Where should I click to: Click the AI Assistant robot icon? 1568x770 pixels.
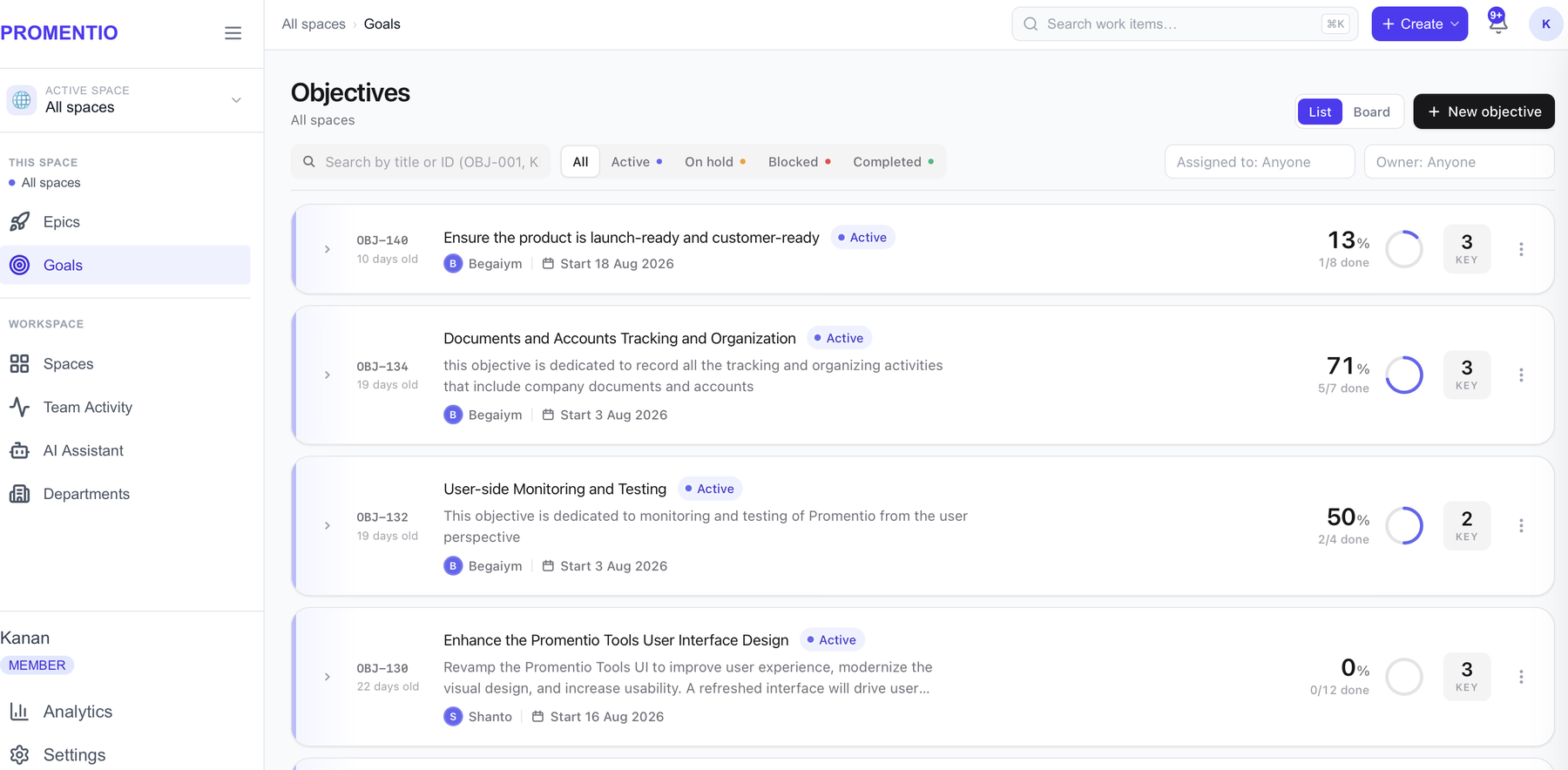click(x=19, y=450)
